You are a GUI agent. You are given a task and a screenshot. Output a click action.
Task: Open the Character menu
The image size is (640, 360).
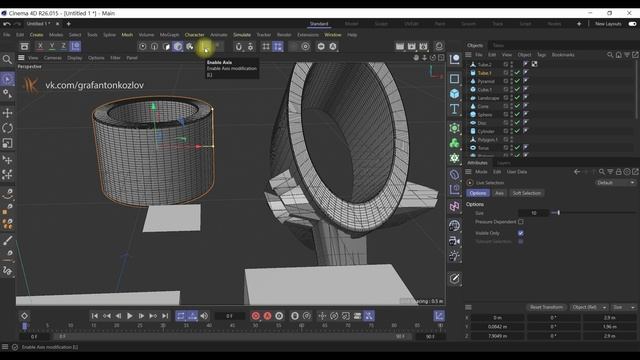tap(194, 35)
